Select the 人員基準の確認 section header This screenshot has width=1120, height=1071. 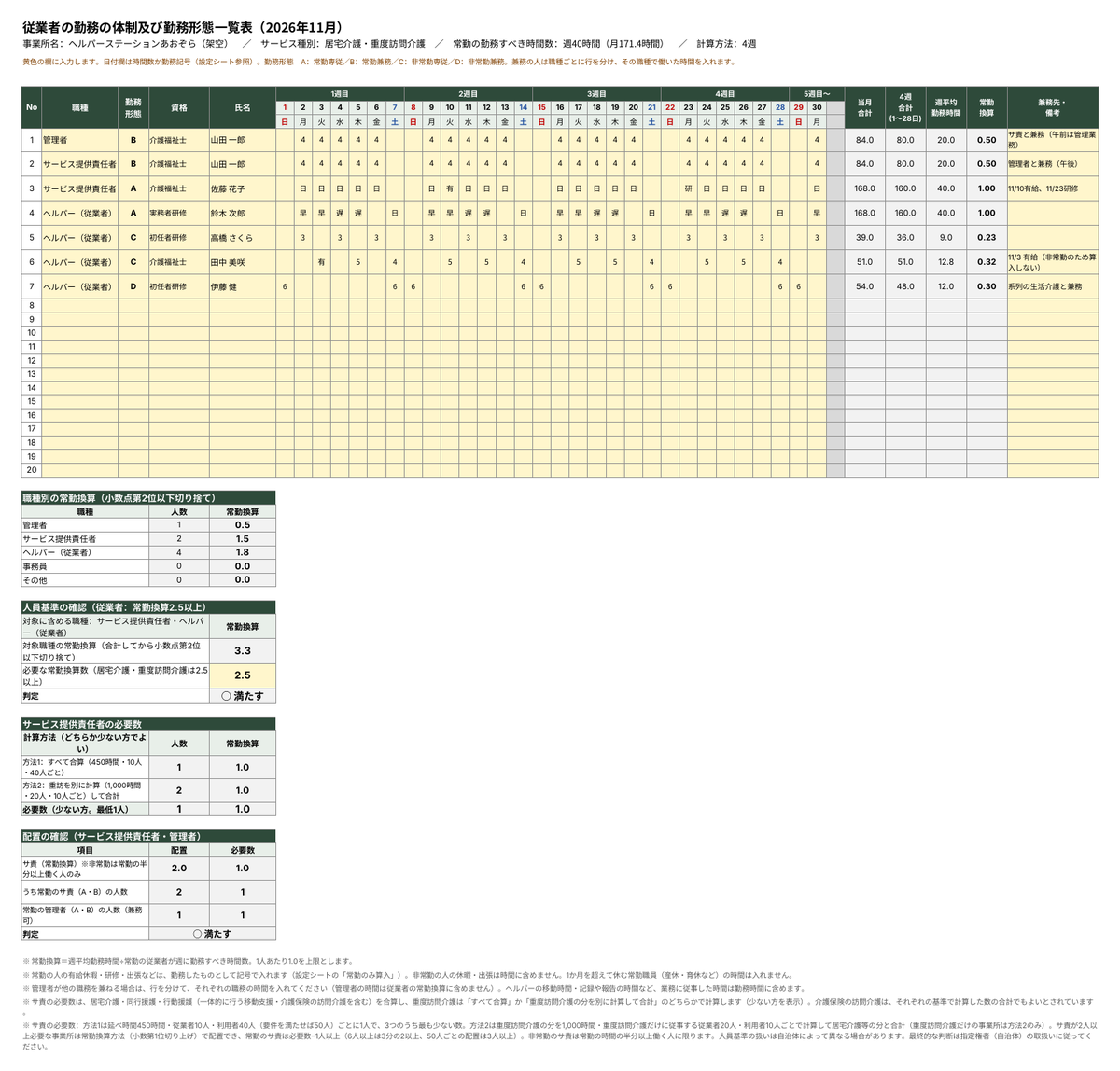pyautogui.click(x=148, y=607)
